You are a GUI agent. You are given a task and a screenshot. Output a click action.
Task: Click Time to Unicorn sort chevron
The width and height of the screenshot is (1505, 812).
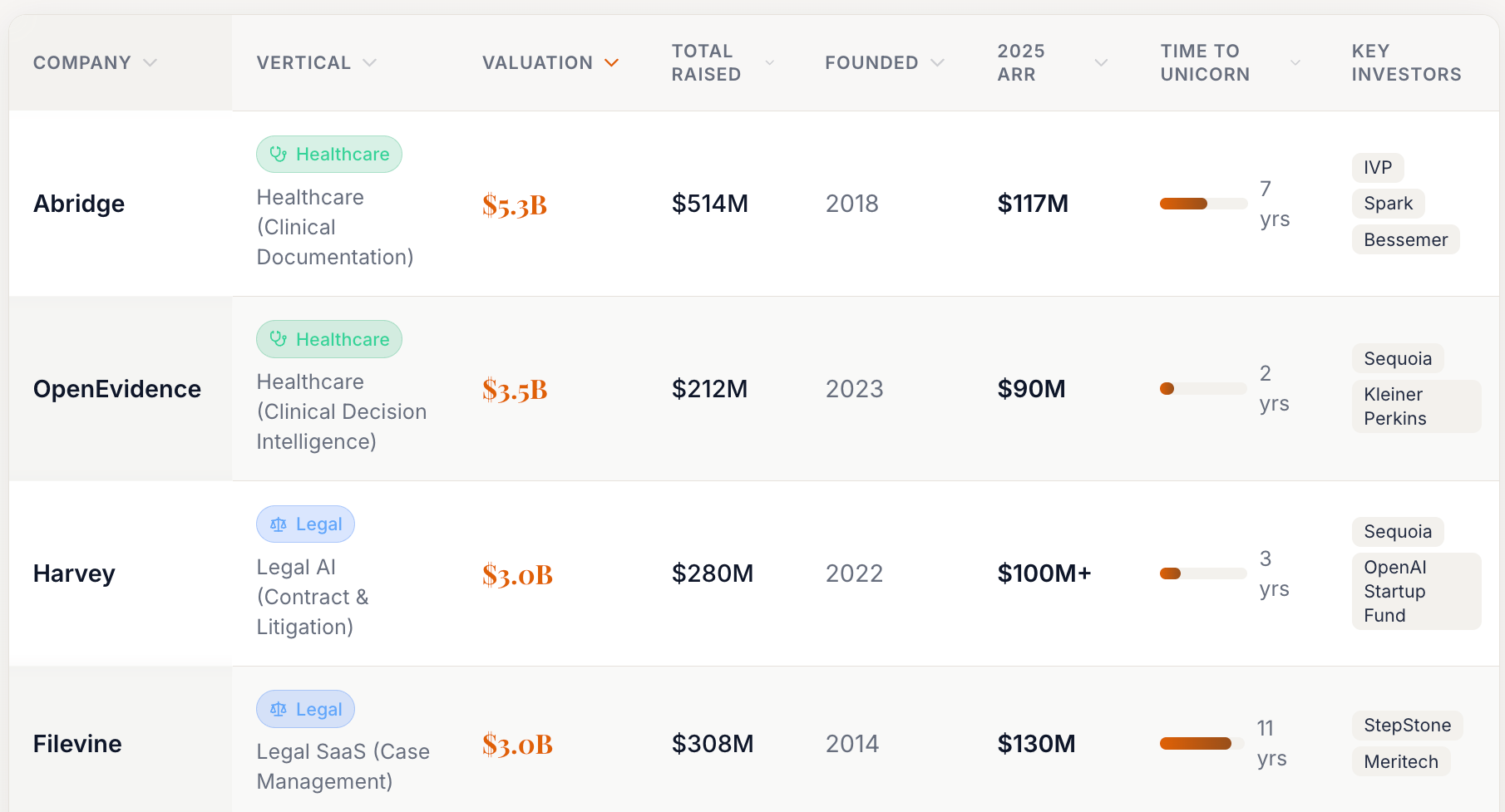coord(1295,63)
